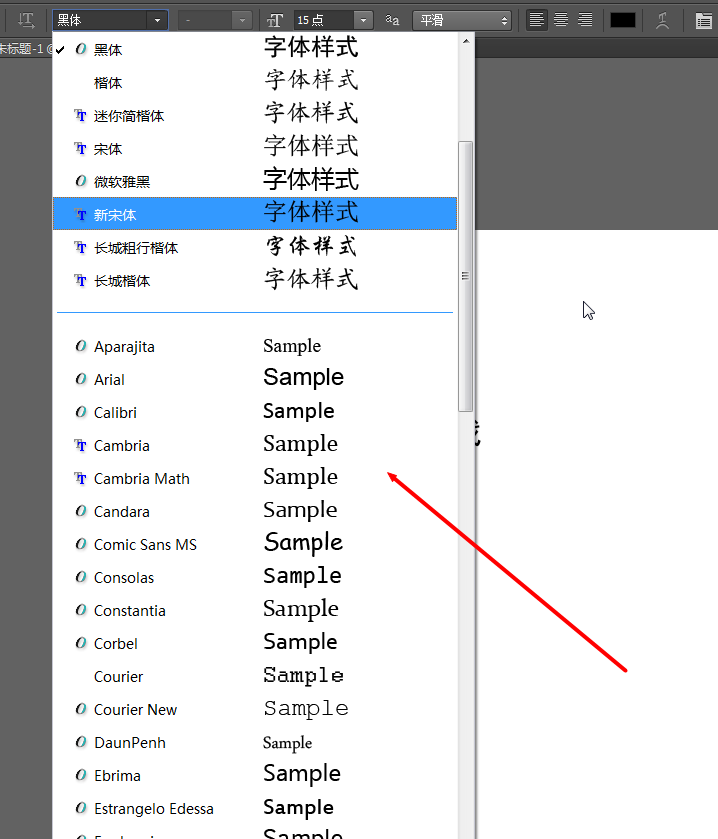The height and width of the screenshot is (839, 718).
Task: Choose the Estrangelo Edessa font
Action: click(x=255, y=808)
